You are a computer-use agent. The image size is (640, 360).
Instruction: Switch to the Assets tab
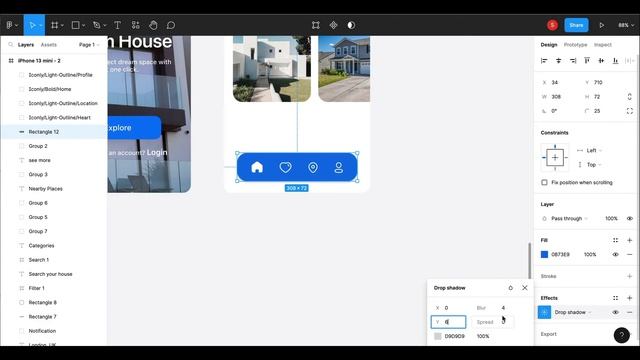[49, 45]
